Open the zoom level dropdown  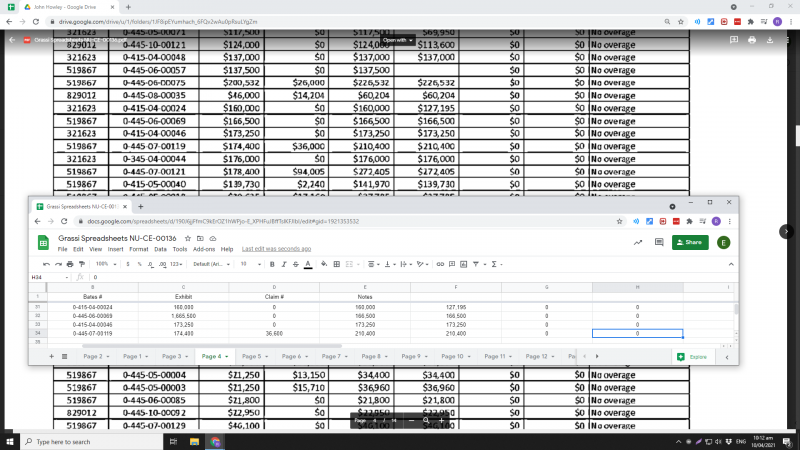[x=107, y=264]
